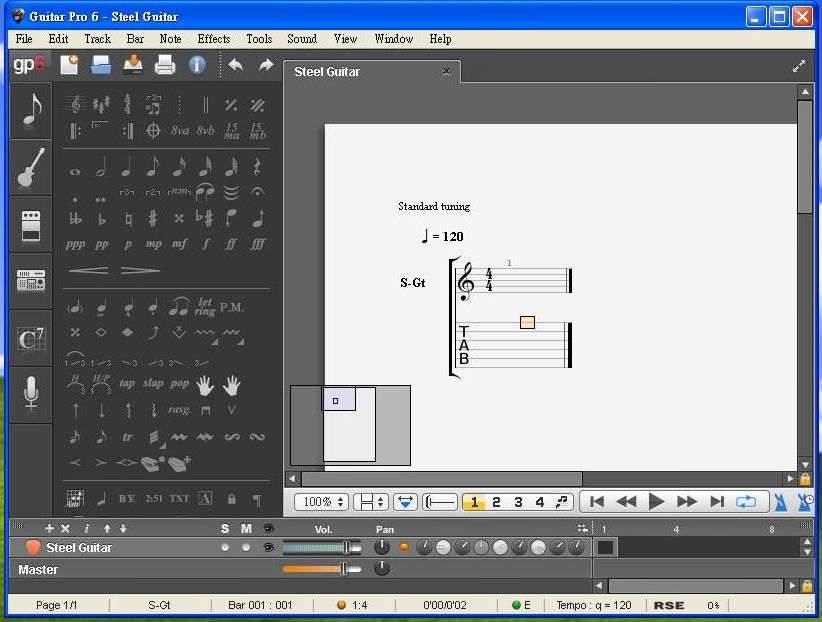Create a new file with the New document icon
The width and height of the screenshot is (822, 622).
click(69, 65)
